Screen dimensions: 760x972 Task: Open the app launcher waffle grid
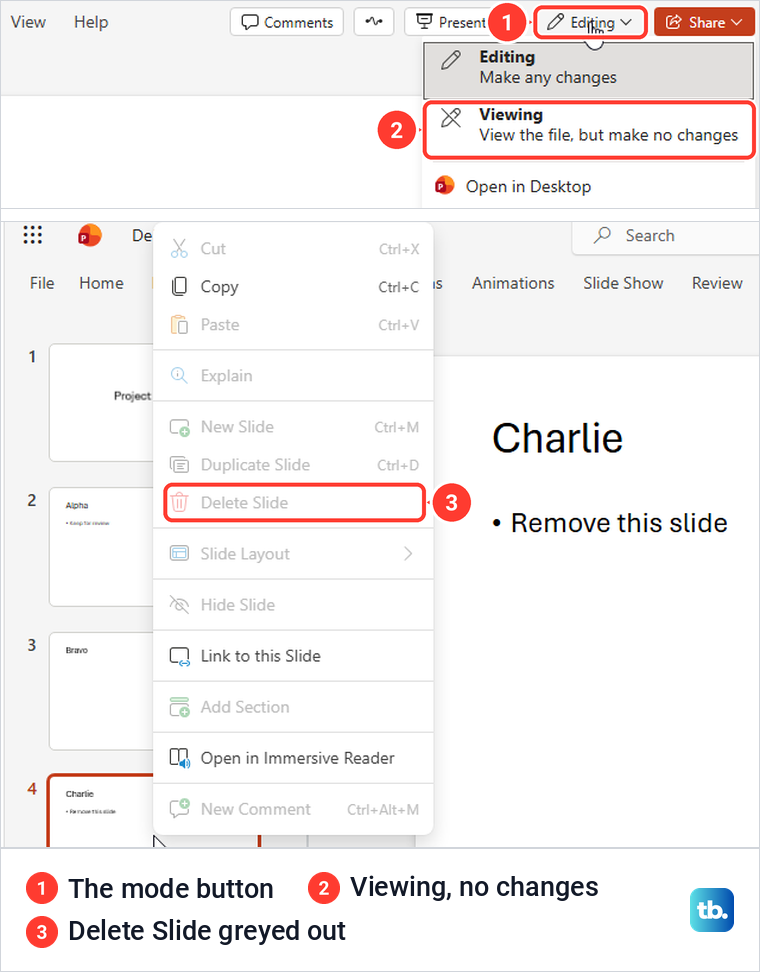[33, 235]
